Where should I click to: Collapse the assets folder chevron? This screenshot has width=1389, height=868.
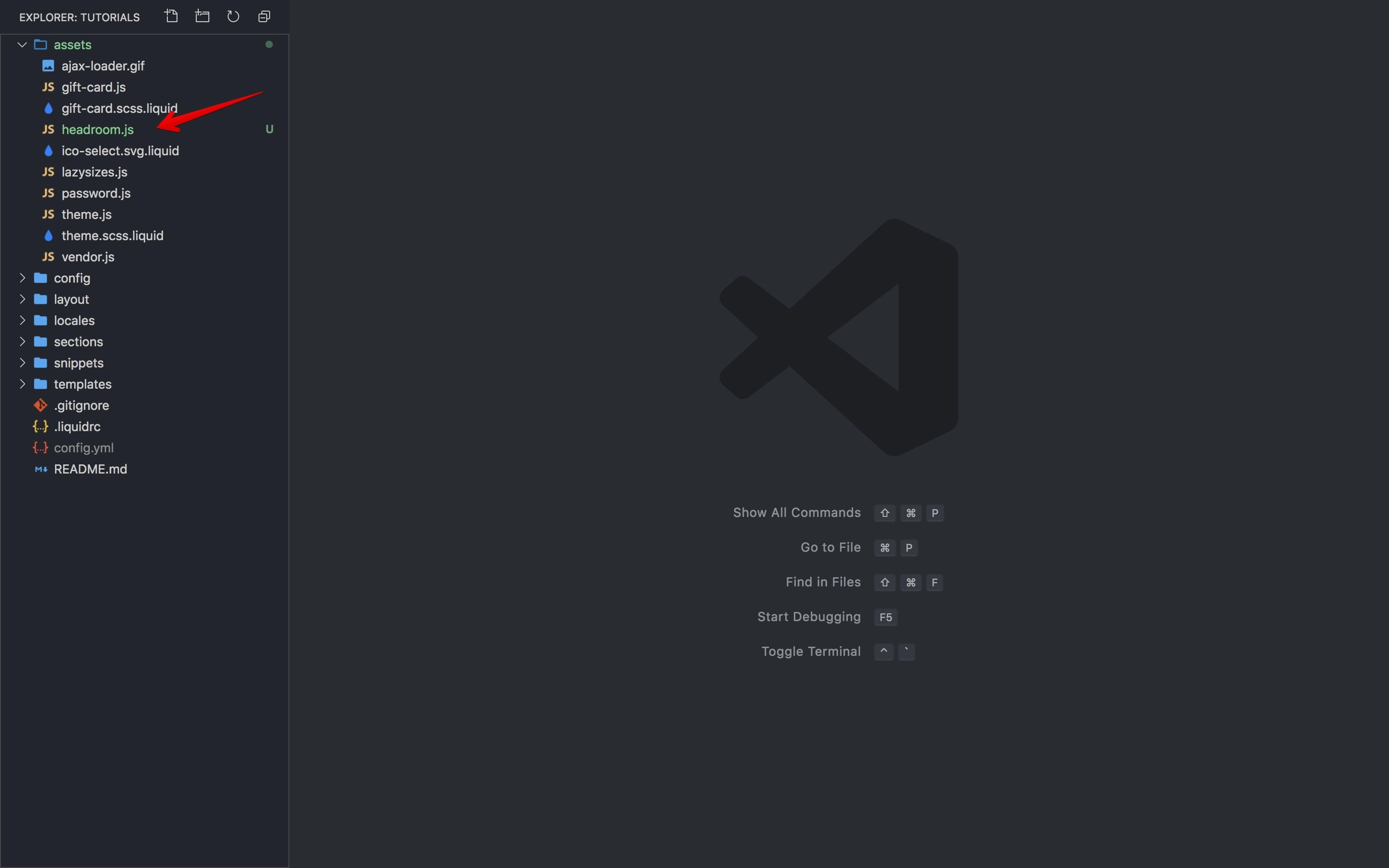22,45
